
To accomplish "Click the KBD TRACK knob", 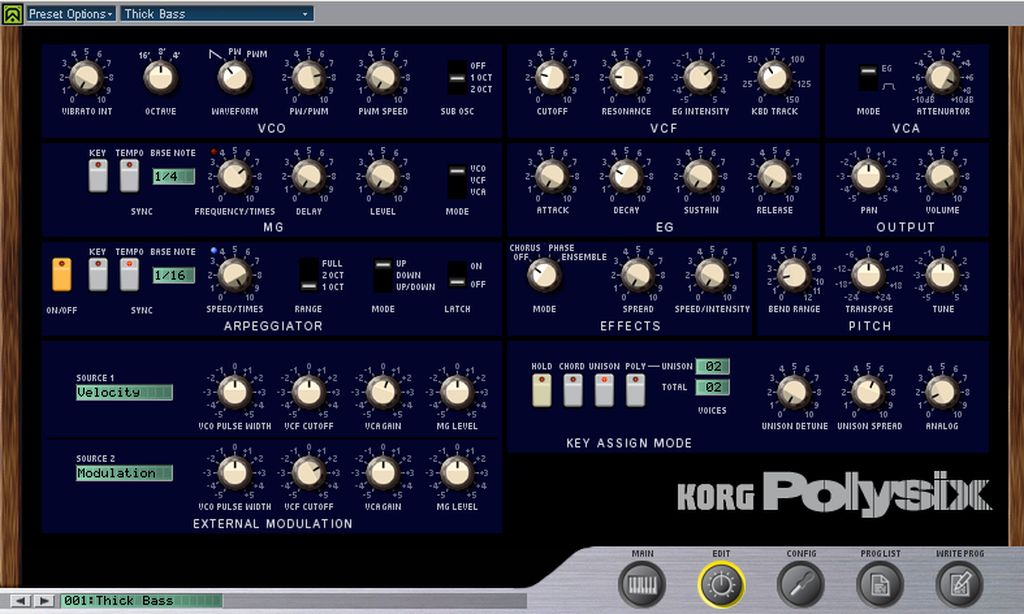I will pos(774,77).
